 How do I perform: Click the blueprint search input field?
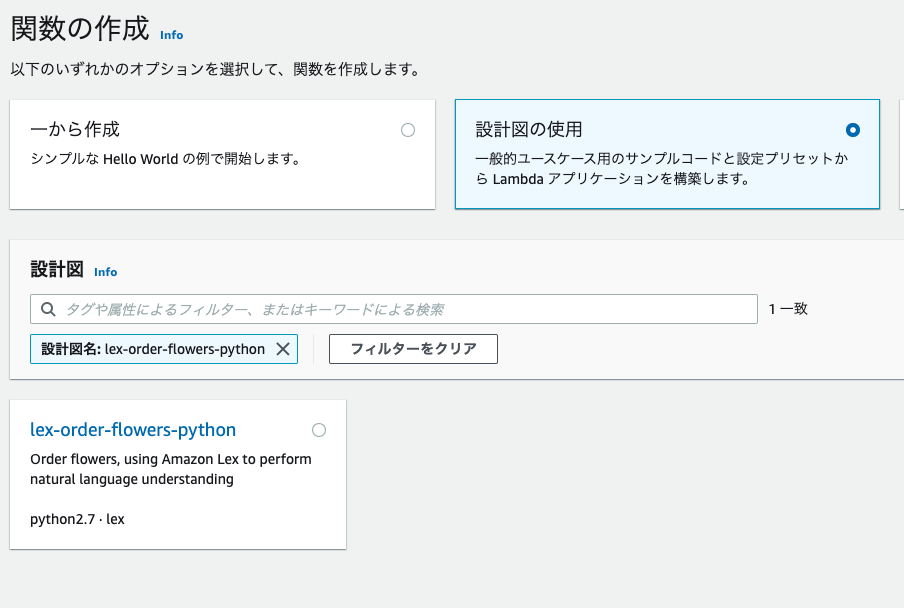(x=394, y=309)
